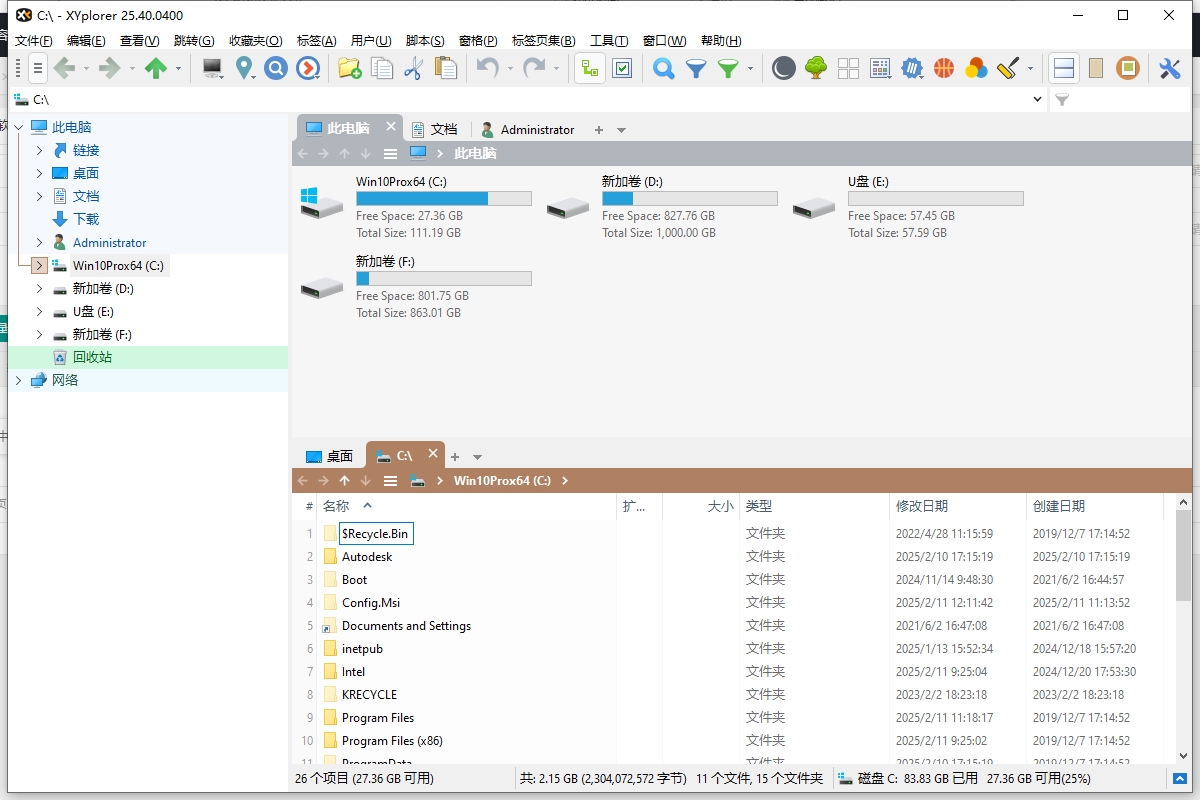Viewport: 1200px width, 800px height.
Task: Open the drives monitor icon in toolbar
Action: (212, 68)
